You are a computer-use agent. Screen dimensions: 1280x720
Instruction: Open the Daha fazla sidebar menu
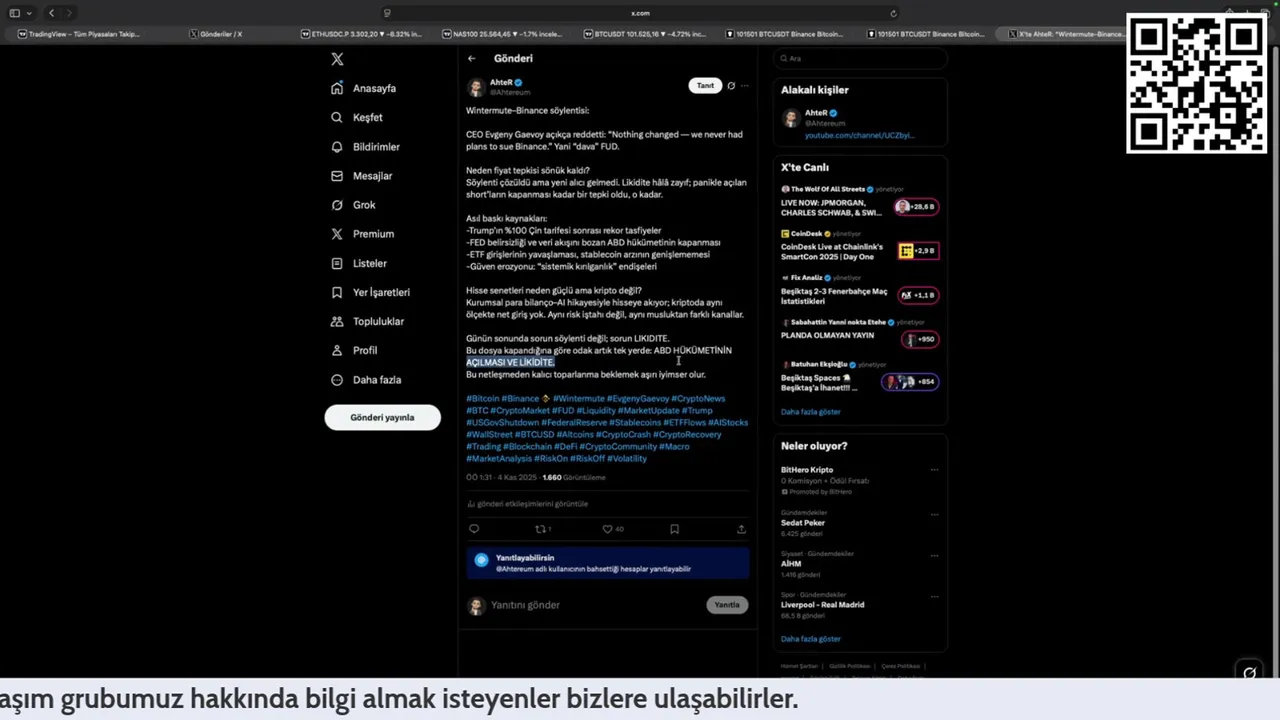tap(365, 380)
